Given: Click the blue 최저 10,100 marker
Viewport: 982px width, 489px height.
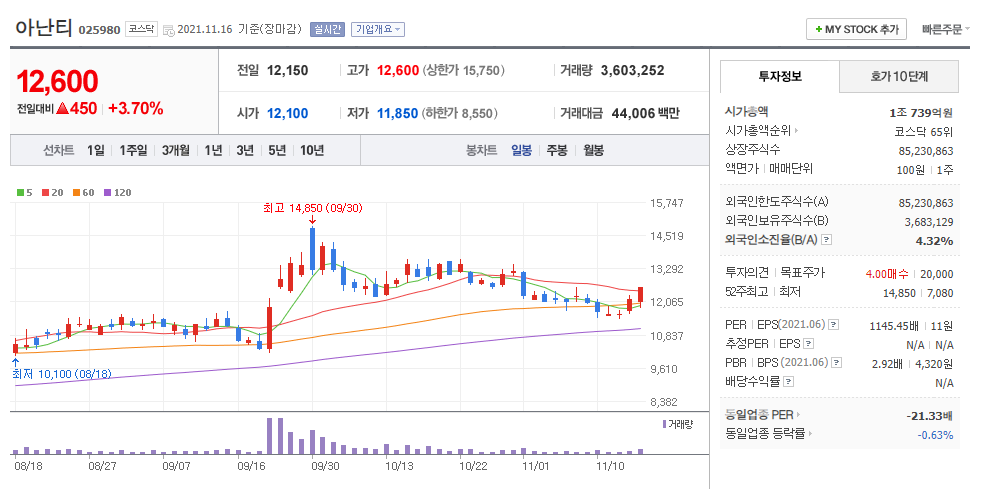Looking at the screenshot, I should pos(62,374).
